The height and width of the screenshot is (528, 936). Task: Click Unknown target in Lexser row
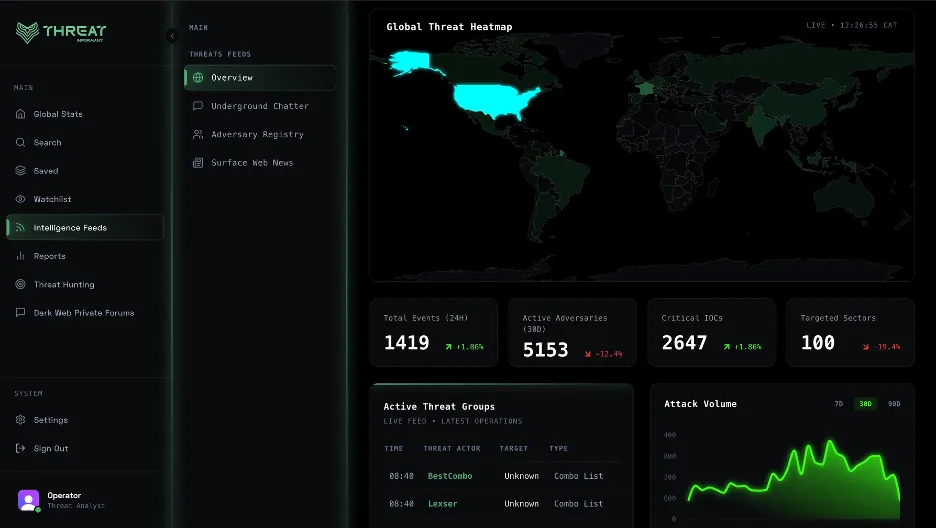521,504
